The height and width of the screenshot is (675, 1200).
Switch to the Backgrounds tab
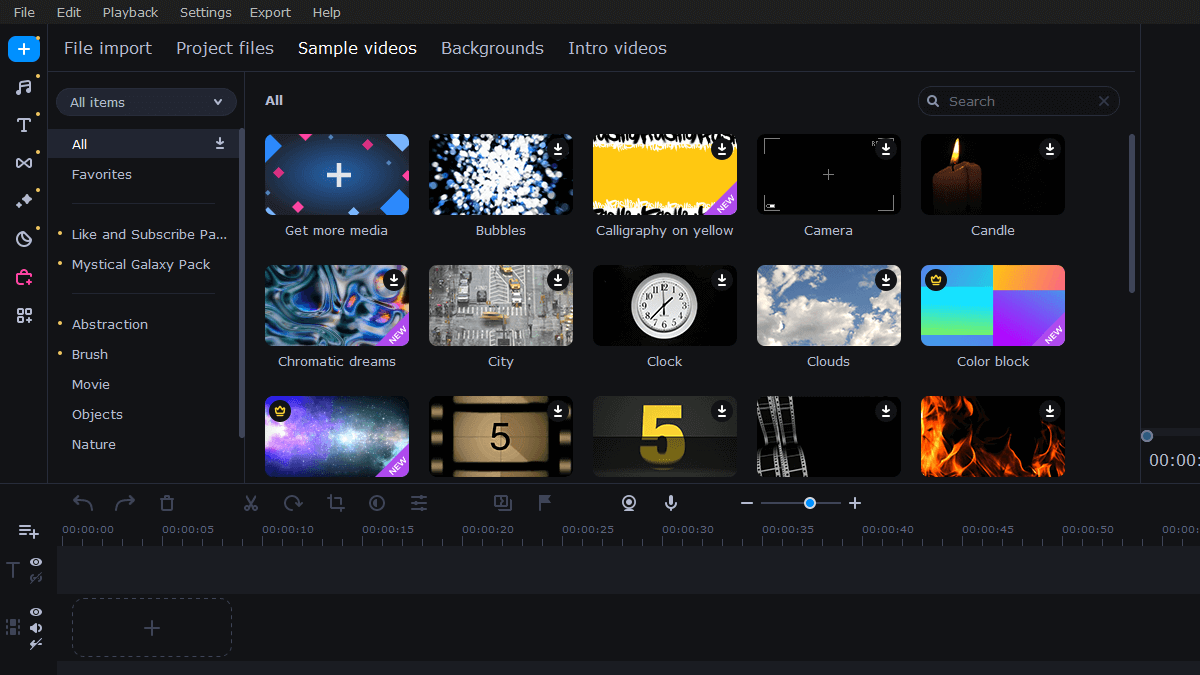(492, 47)
